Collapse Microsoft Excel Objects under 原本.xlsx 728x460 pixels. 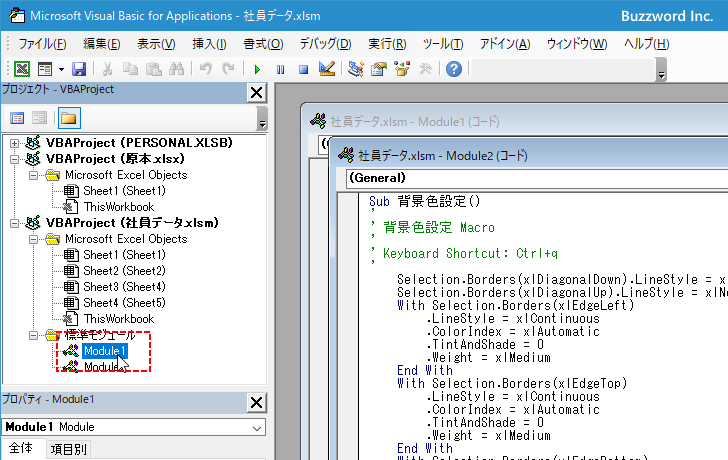(x=33, y=175)
